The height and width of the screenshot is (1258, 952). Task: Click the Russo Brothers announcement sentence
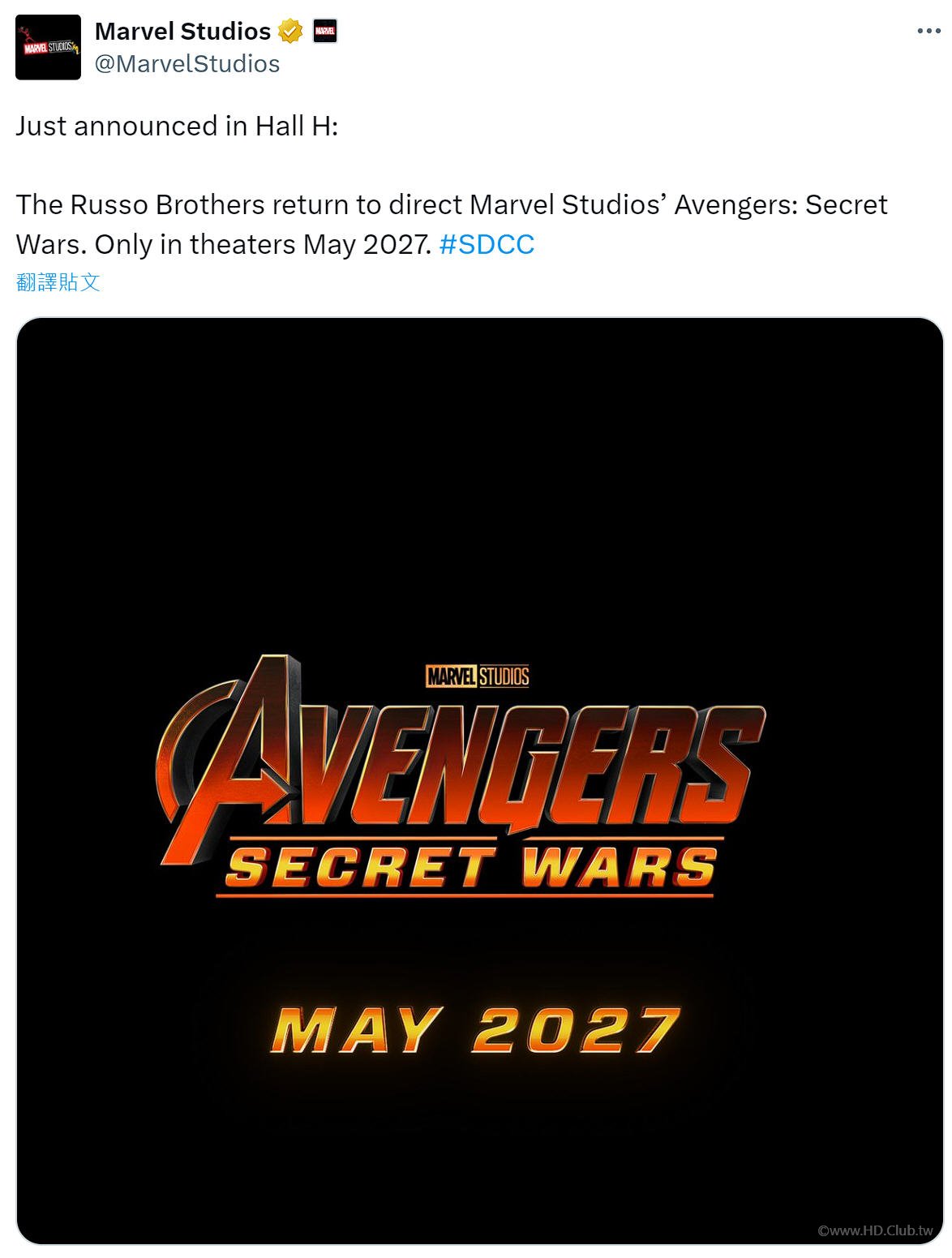click(x=451, y=204)
